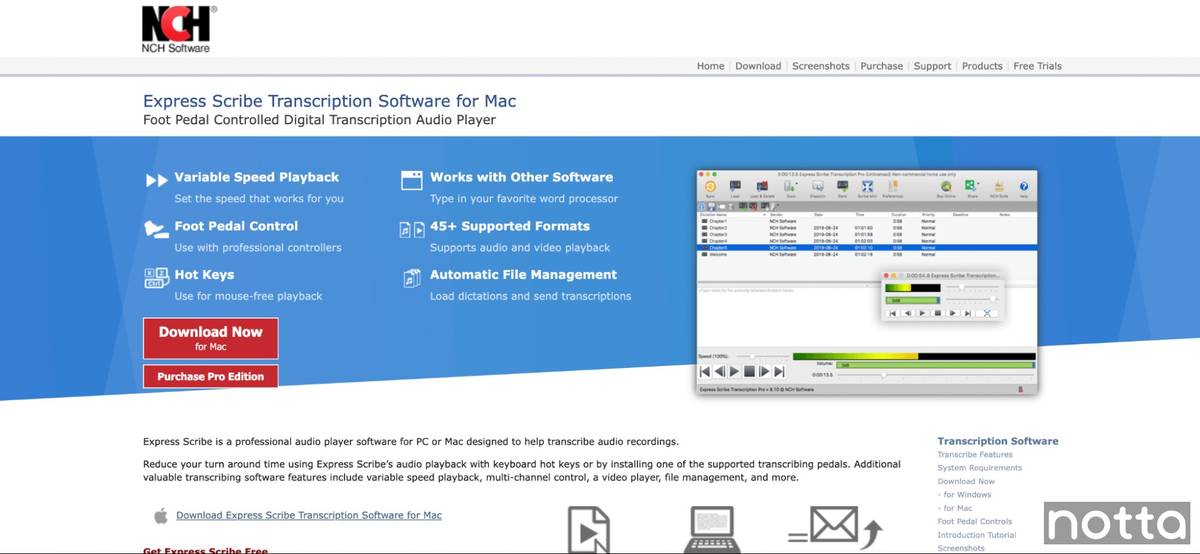
Task: Click the Go to End button in the main app window
Action: coord(779,371)
